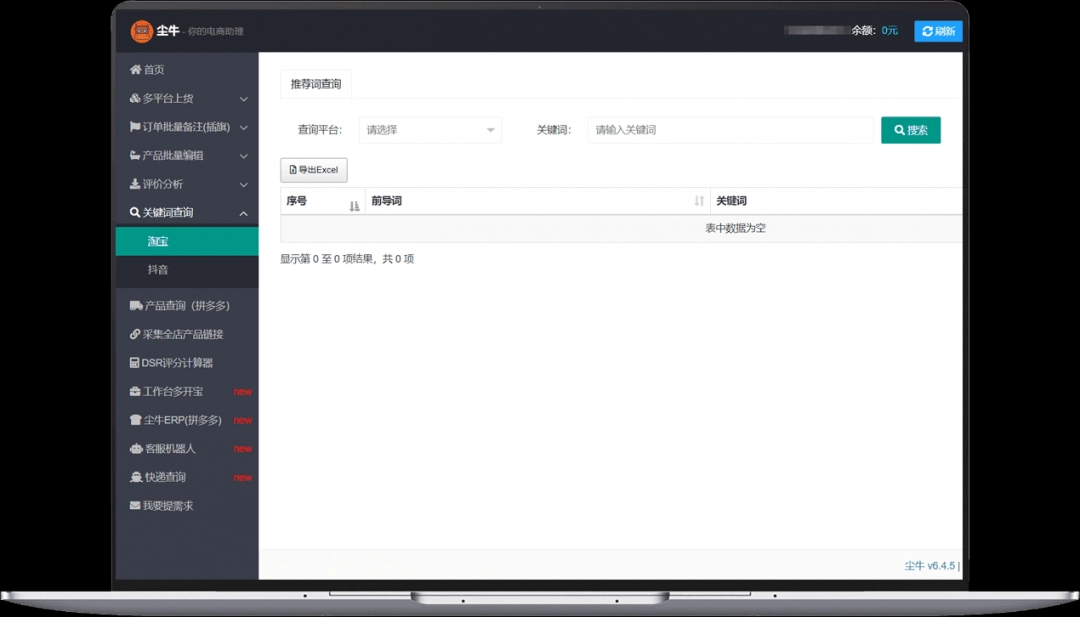Image resolution: width=1080 pixels, height=617 pixels.
Task: Click the new badge beside 工作台多开宝
Action: point(242,392)
